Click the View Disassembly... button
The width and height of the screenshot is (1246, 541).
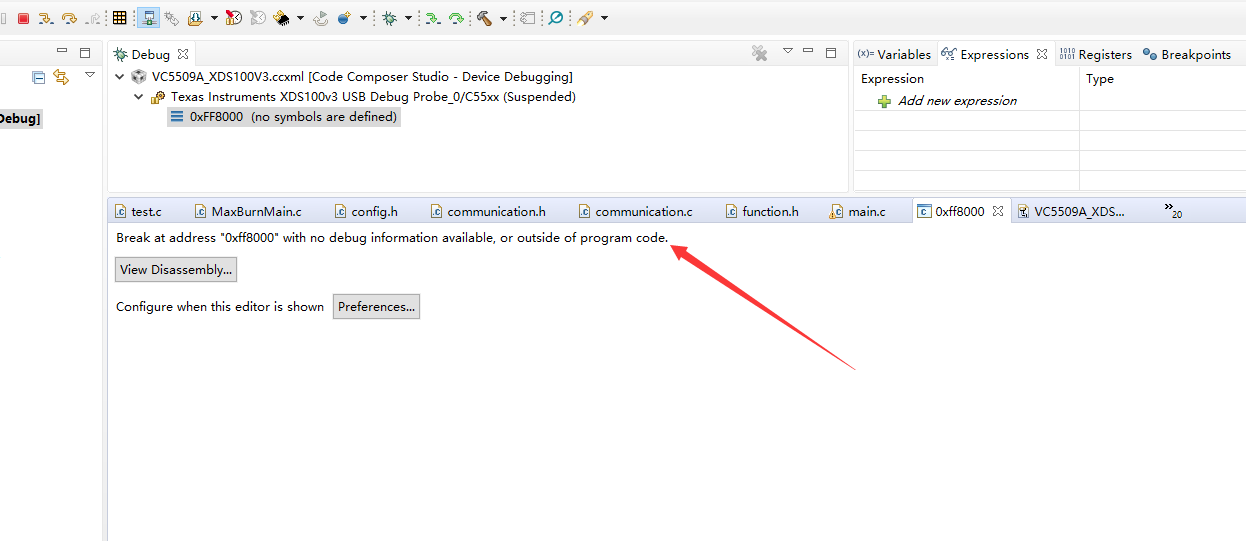[x=176, y=269]
